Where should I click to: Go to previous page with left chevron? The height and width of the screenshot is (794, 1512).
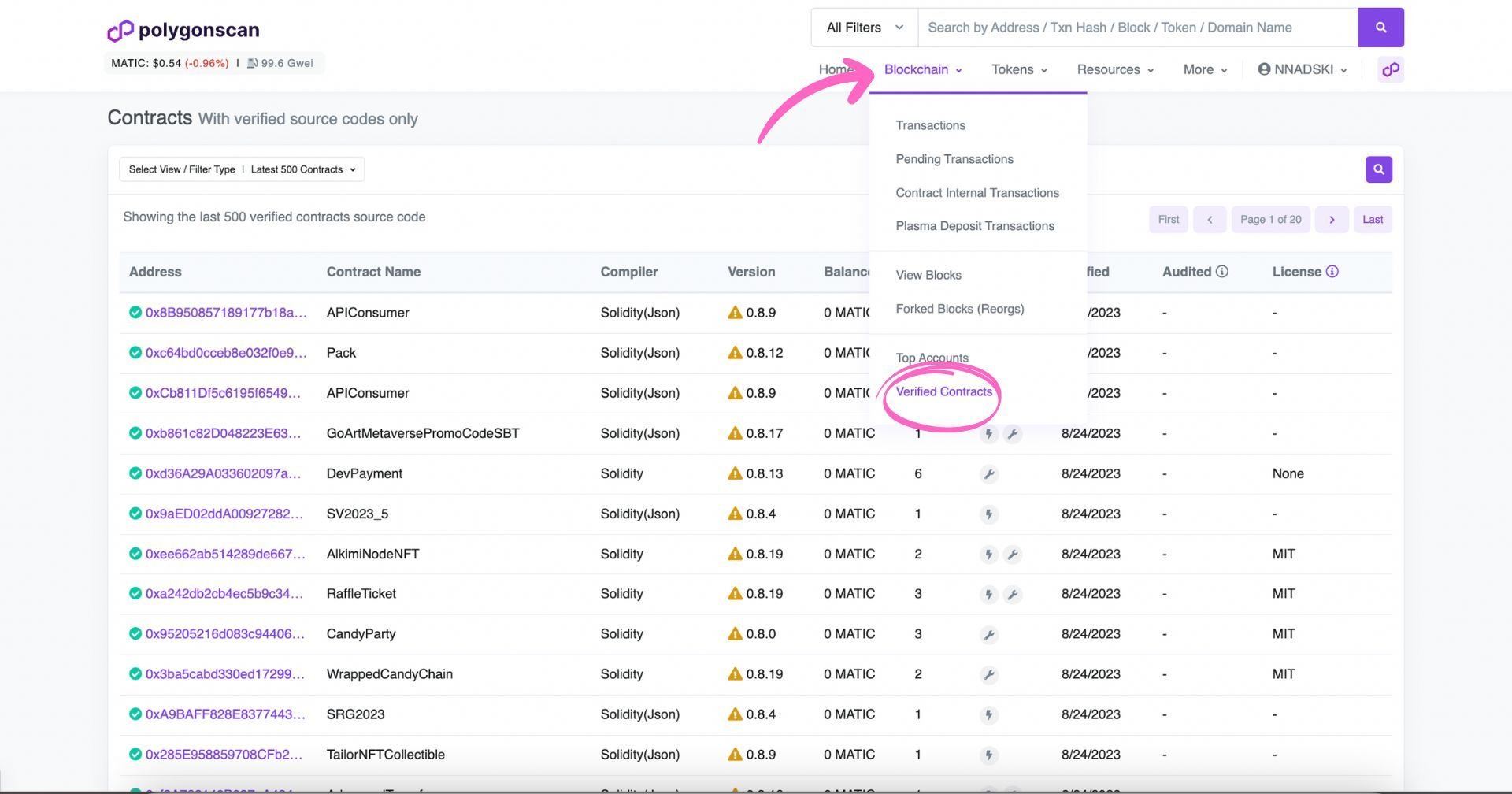1210,220
